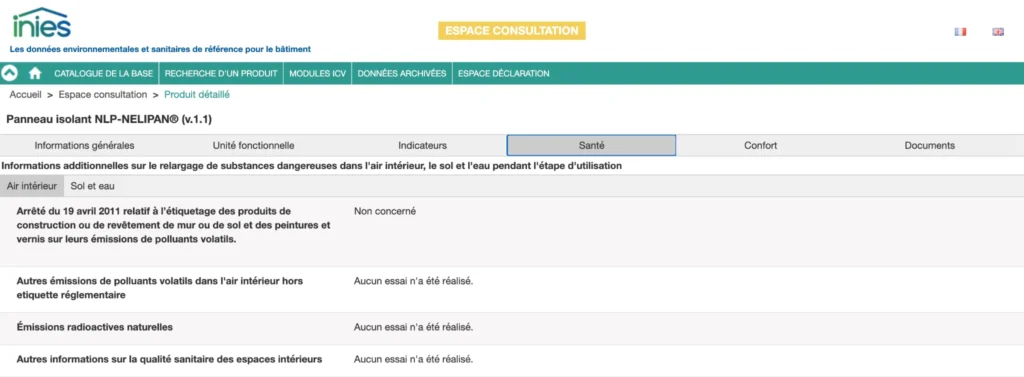Switch to Unité fonctionnelle tab
Image resolution: width=1024 pixels, height=377 pixels.
point(253,146)
